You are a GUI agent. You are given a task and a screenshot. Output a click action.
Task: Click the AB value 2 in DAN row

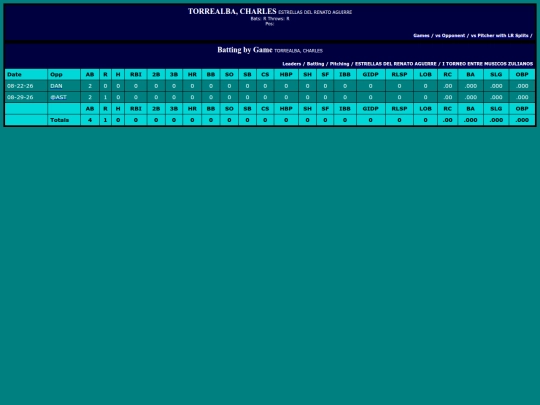(x=90, y=86)
